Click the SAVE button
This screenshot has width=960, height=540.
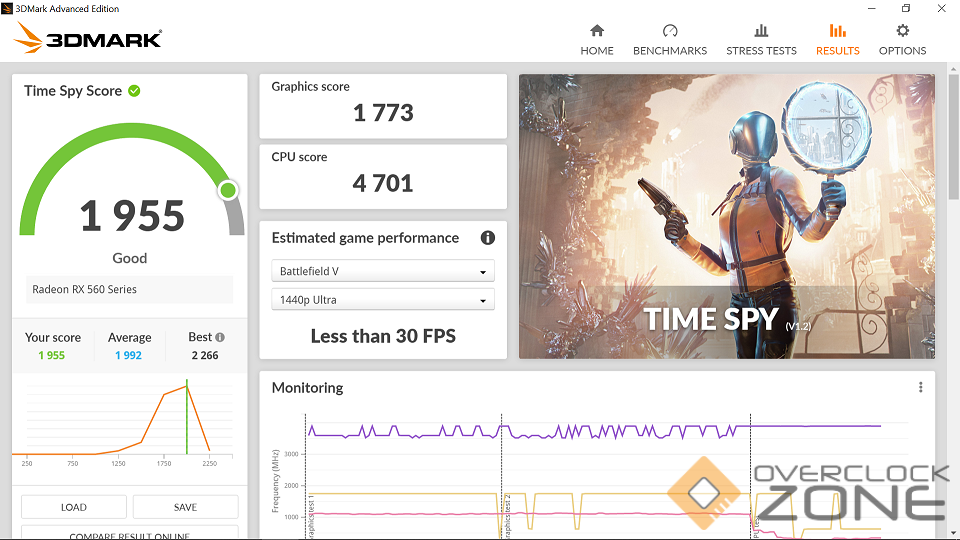(x=185, y=507)
